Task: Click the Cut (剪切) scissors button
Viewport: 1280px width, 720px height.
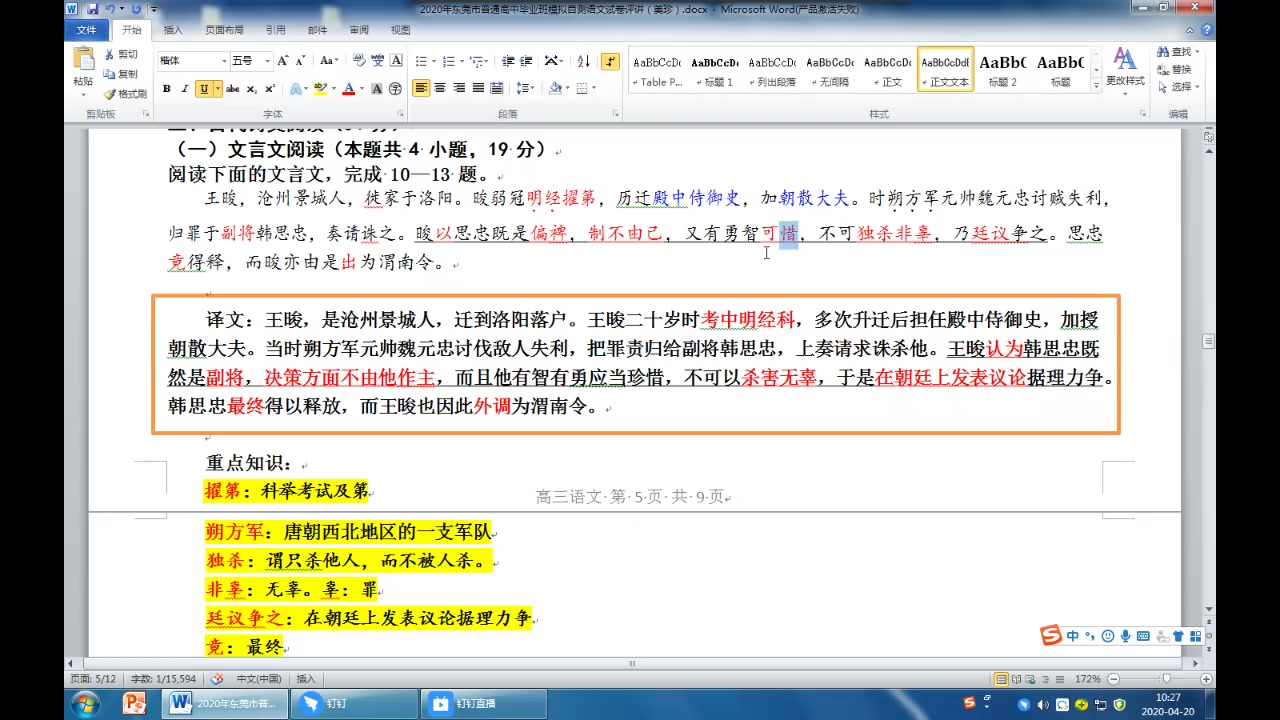Action: point(120,54)
